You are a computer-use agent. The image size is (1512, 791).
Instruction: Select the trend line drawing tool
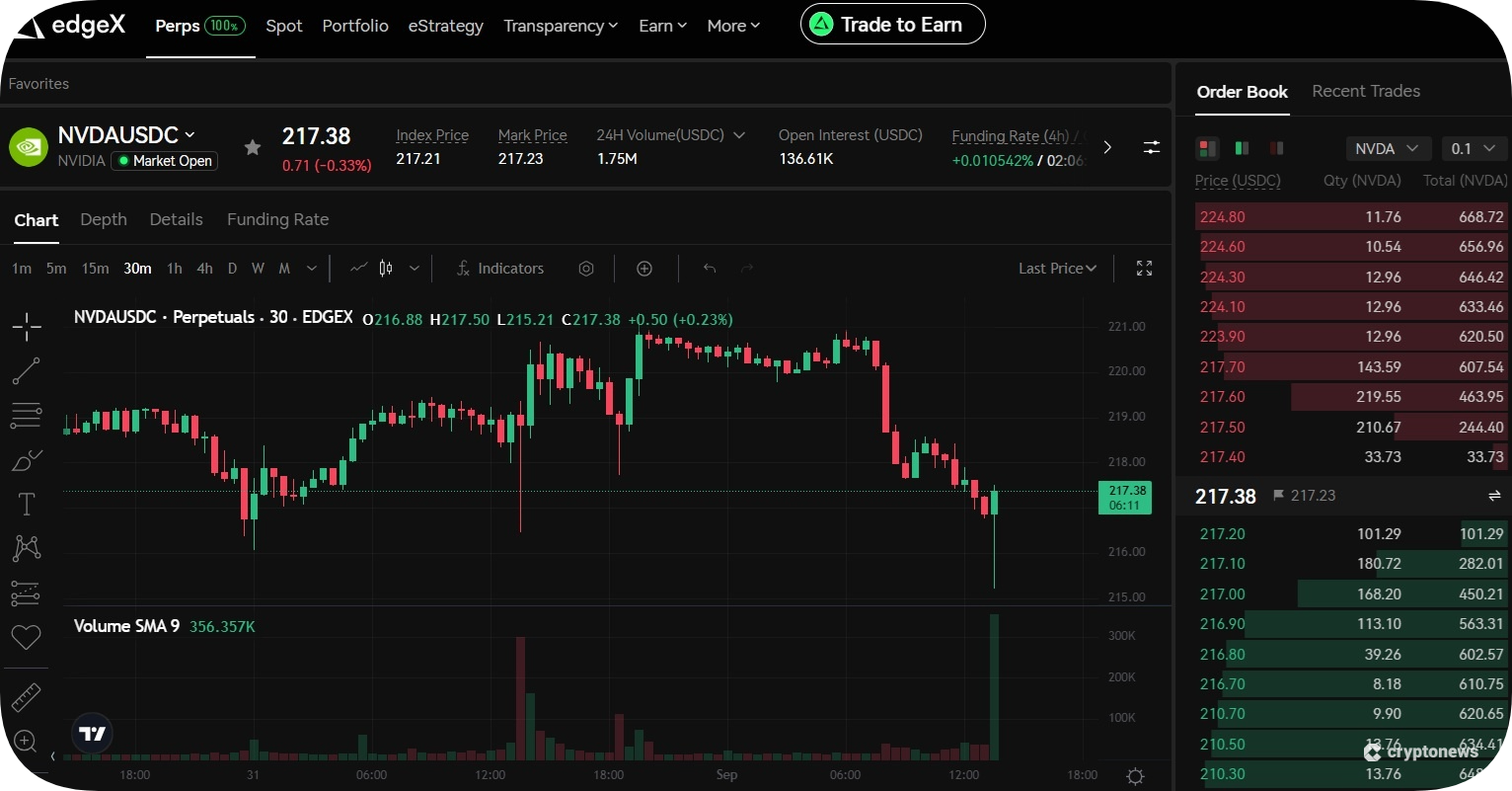[27, 371]
